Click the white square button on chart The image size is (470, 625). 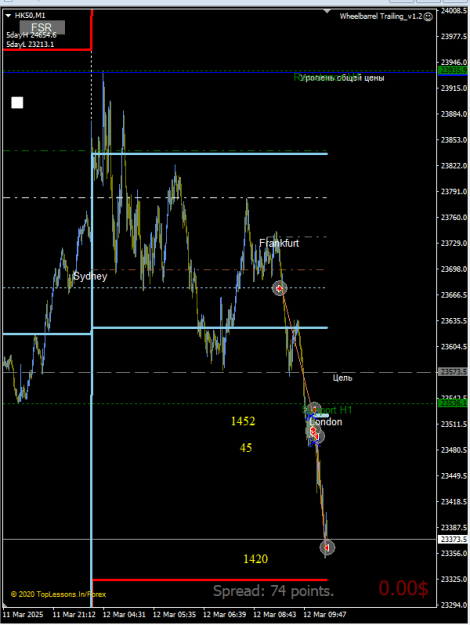17,103
